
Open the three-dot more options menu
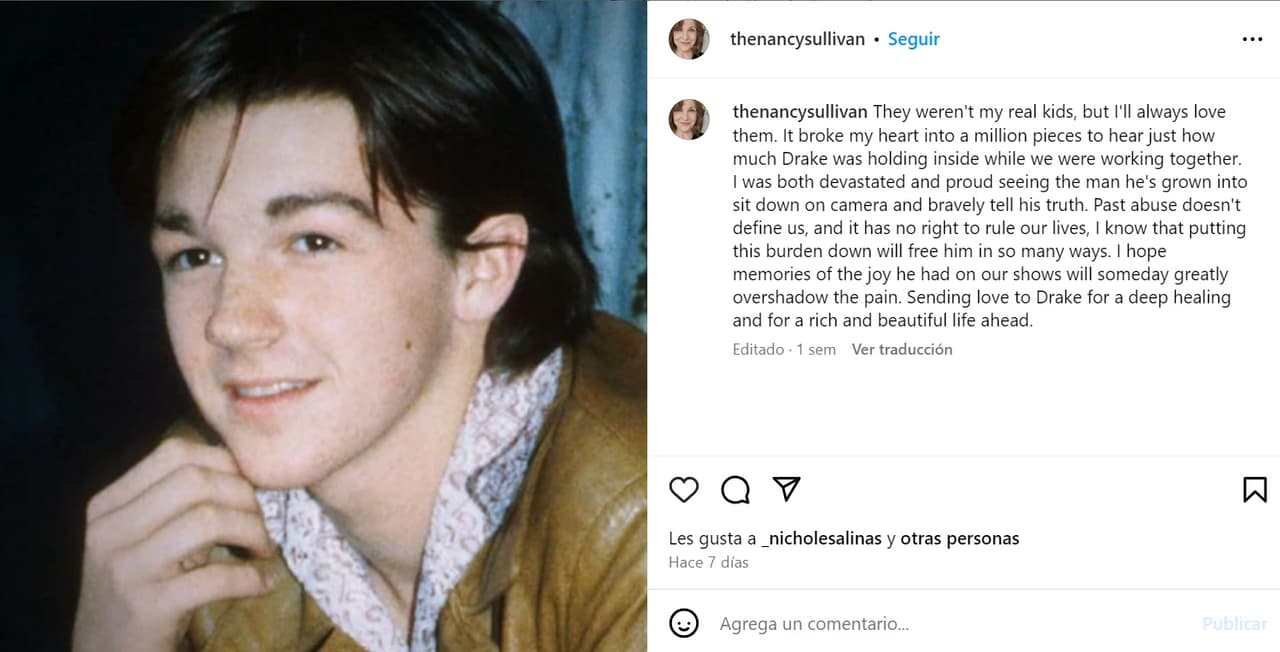click(x=1252, y=39)
